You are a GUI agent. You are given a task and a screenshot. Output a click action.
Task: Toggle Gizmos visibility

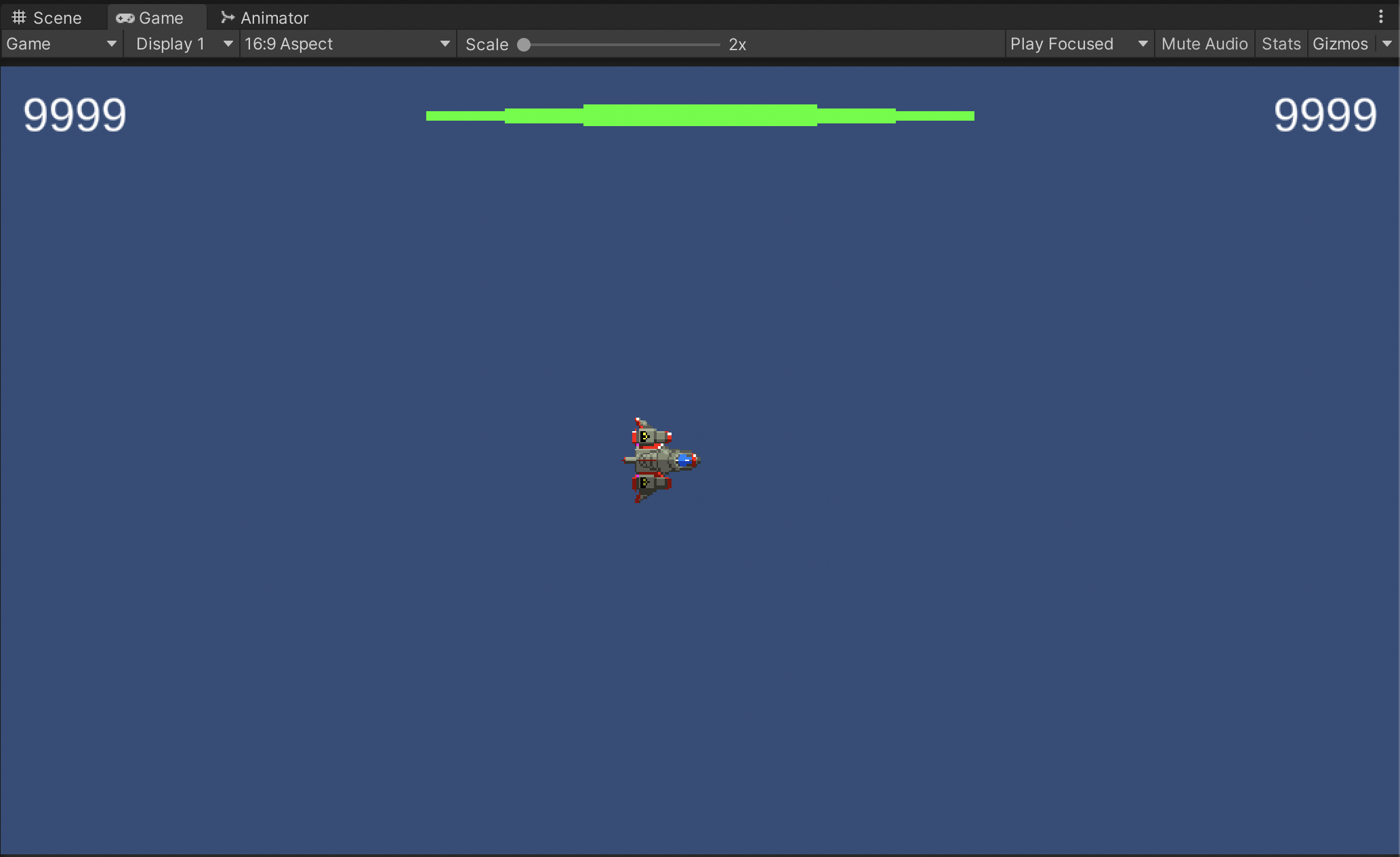tap(1340, 44)
